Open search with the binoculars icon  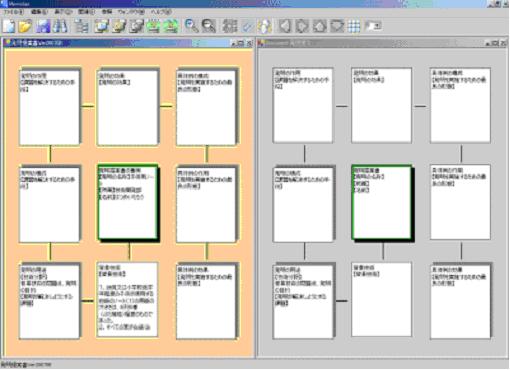point(60,26)
